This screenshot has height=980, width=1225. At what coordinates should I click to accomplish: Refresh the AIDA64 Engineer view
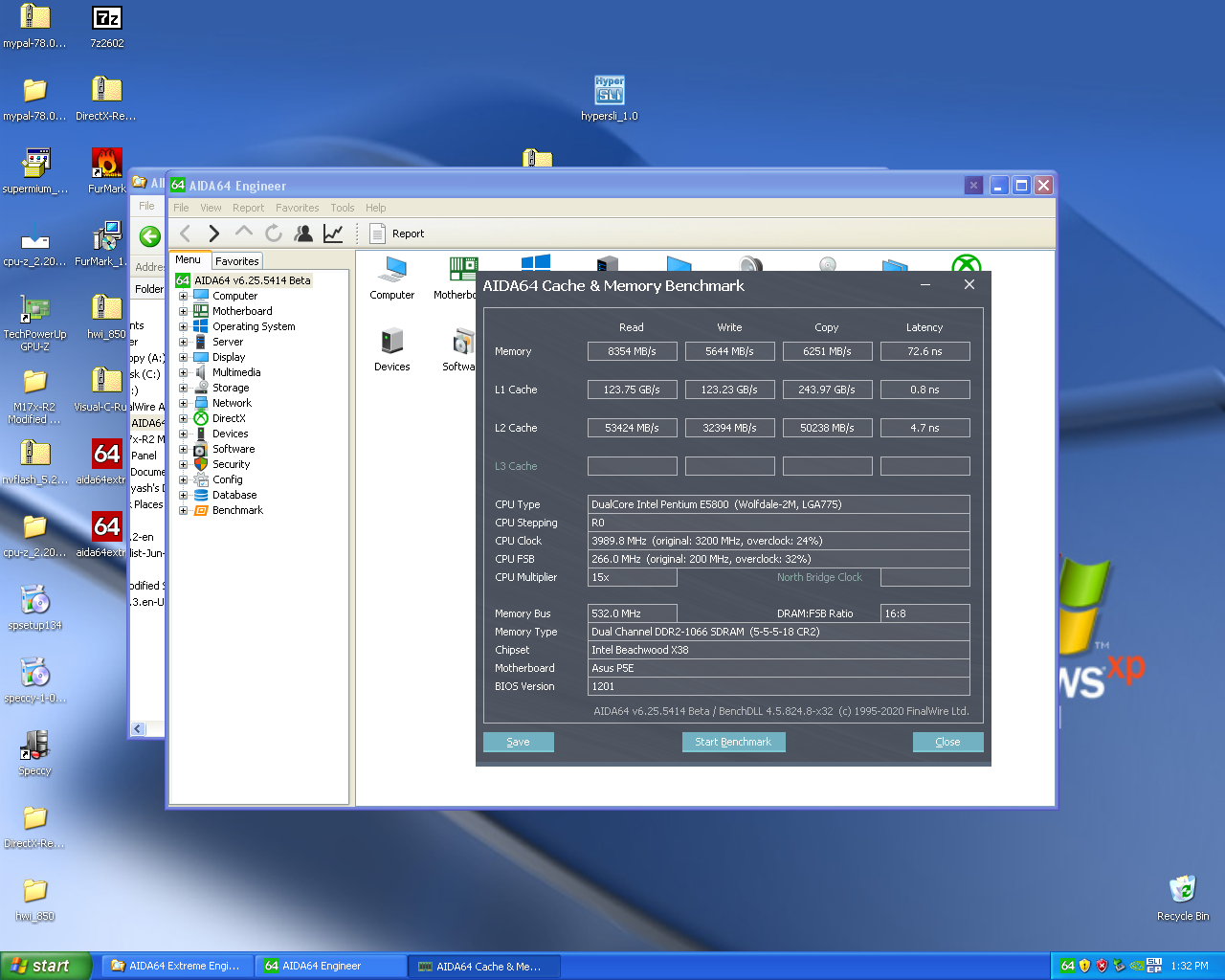coord(274,233)
